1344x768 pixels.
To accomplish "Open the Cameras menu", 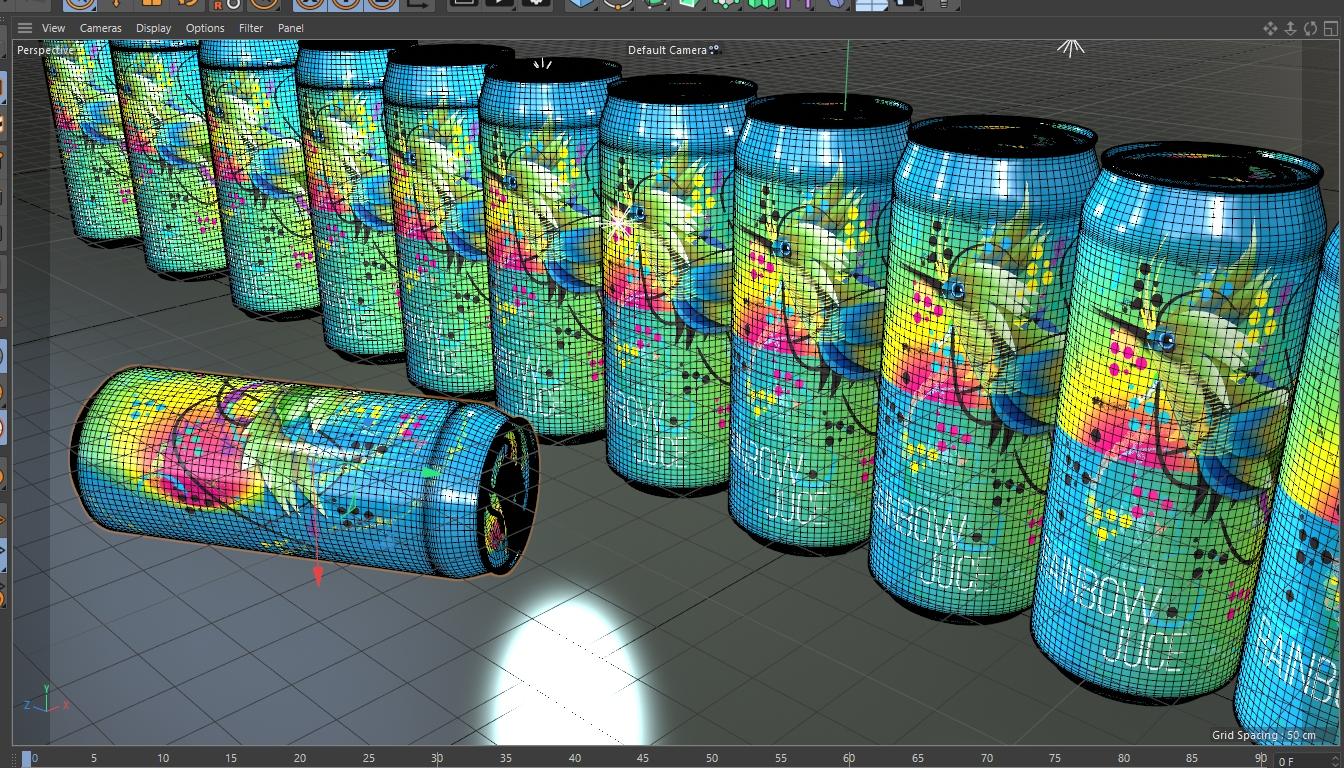I will (101, 28).
